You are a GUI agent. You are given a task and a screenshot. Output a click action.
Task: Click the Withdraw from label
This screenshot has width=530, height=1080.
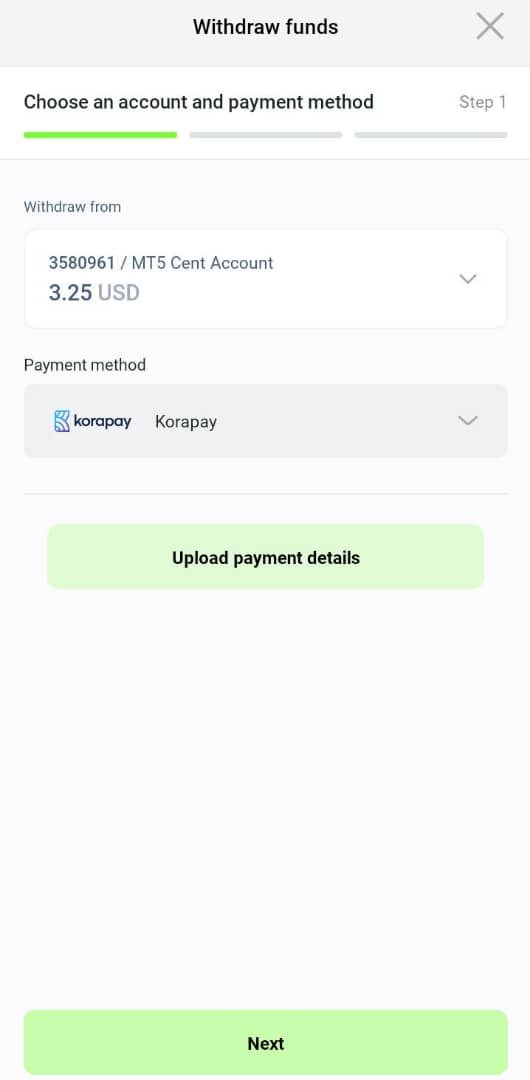[72, 207]
